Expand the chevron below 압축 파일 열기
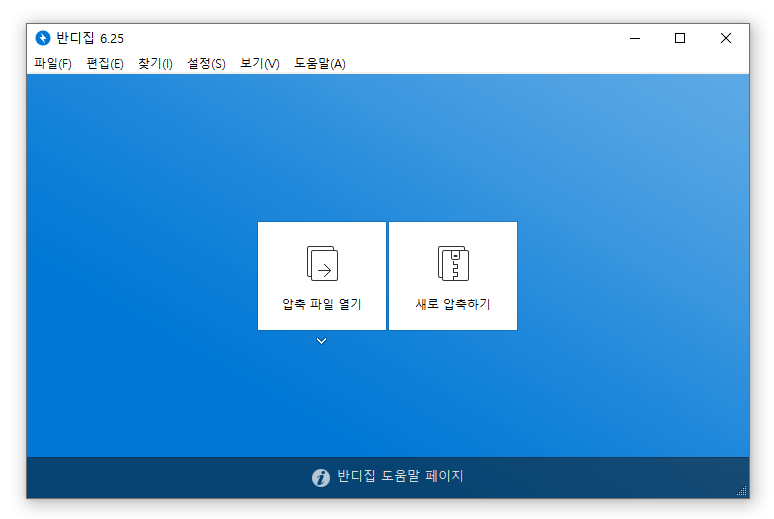 [x=321, y=341]
